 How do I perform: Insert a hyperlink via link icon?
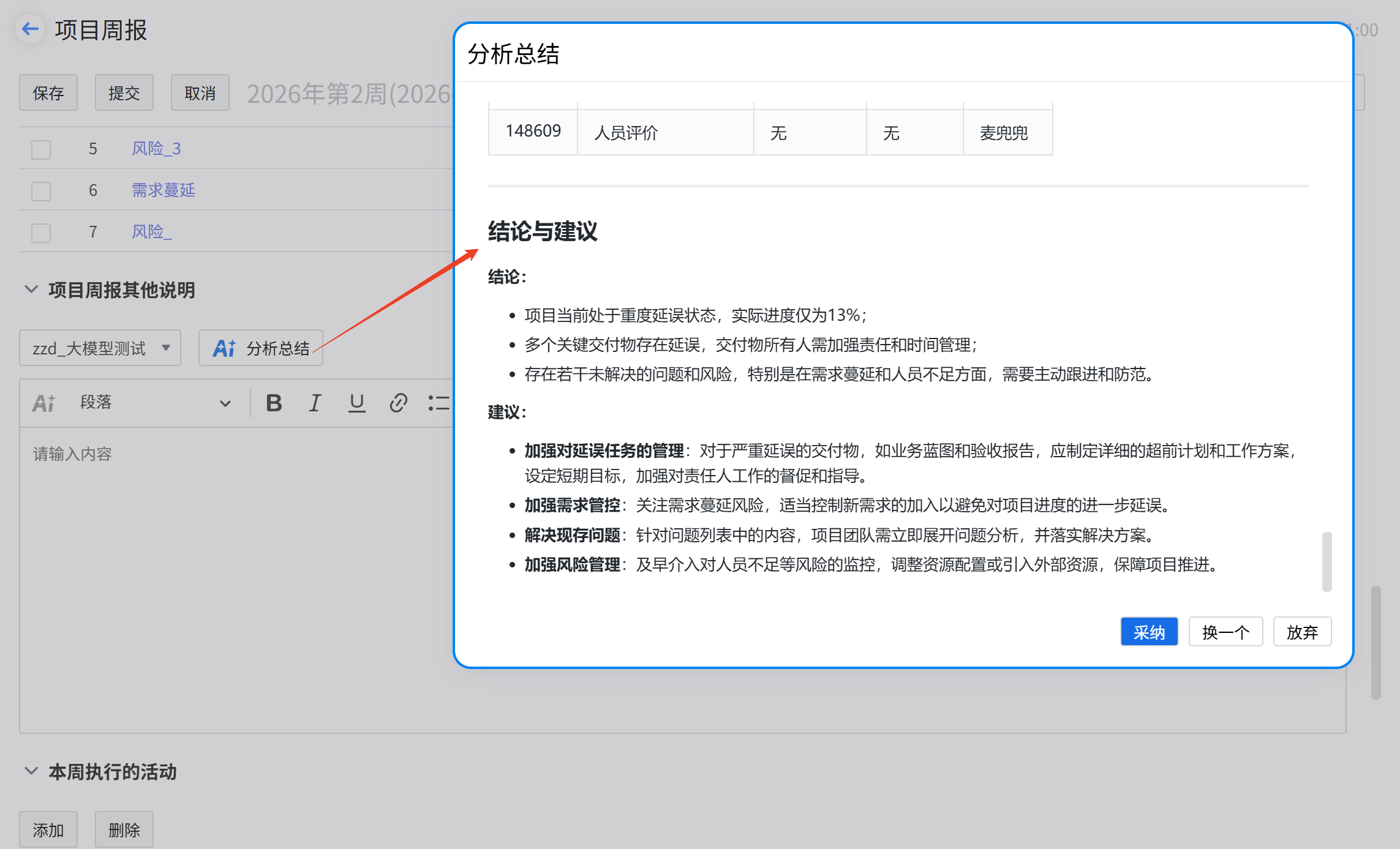pos(398,403)
